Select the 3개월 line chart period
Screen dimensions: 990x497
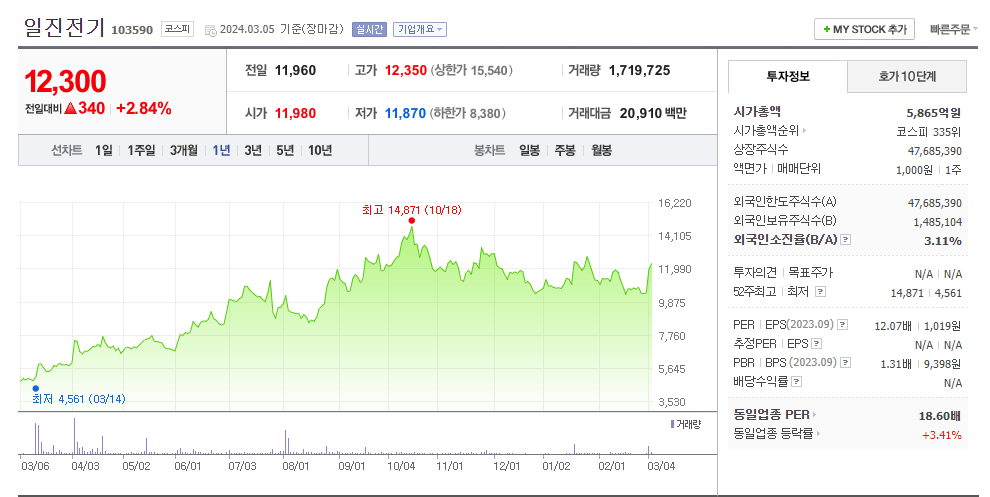(183, 150)
